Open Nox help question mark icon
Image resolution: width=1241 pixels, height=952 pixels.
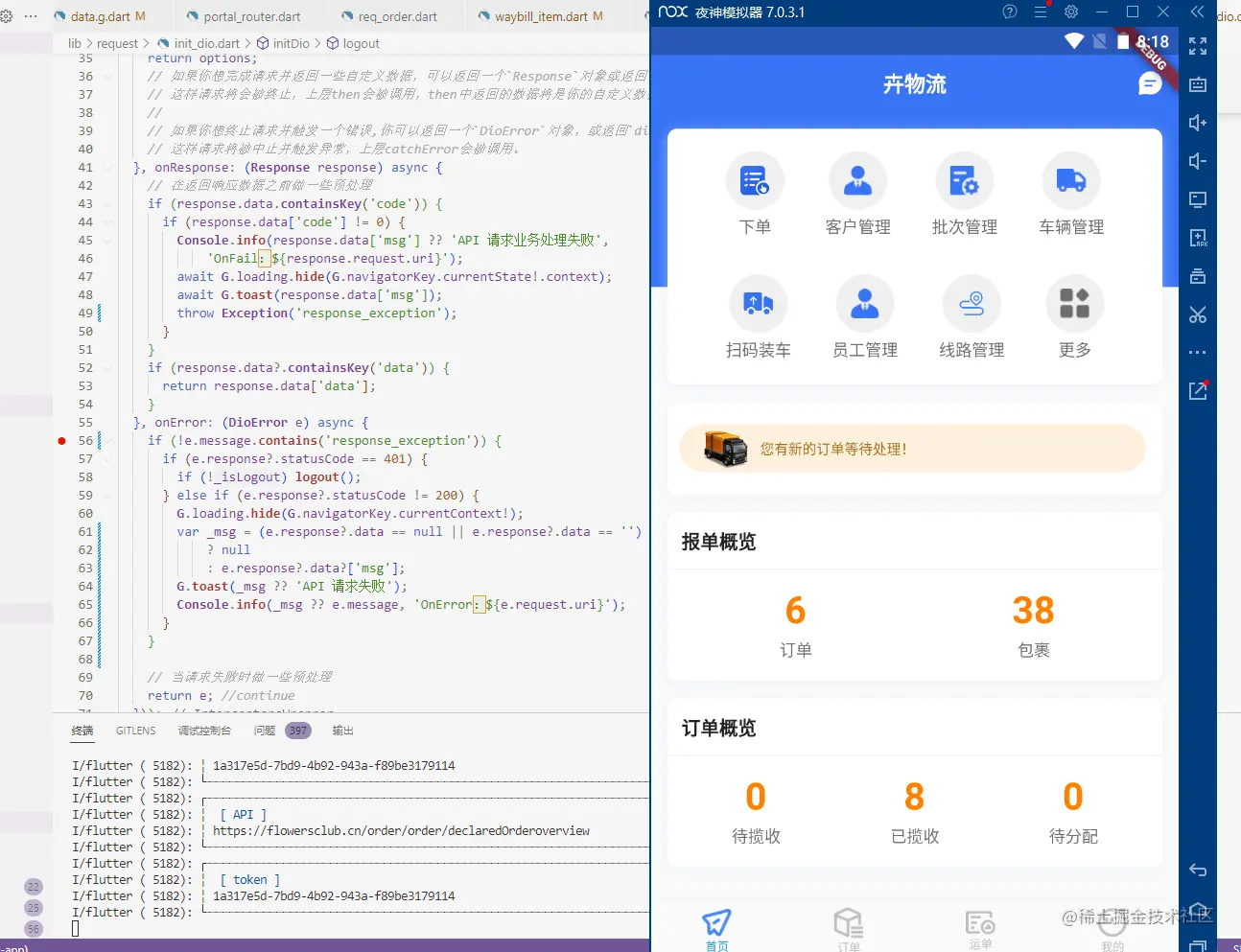tap(1009, 12)
